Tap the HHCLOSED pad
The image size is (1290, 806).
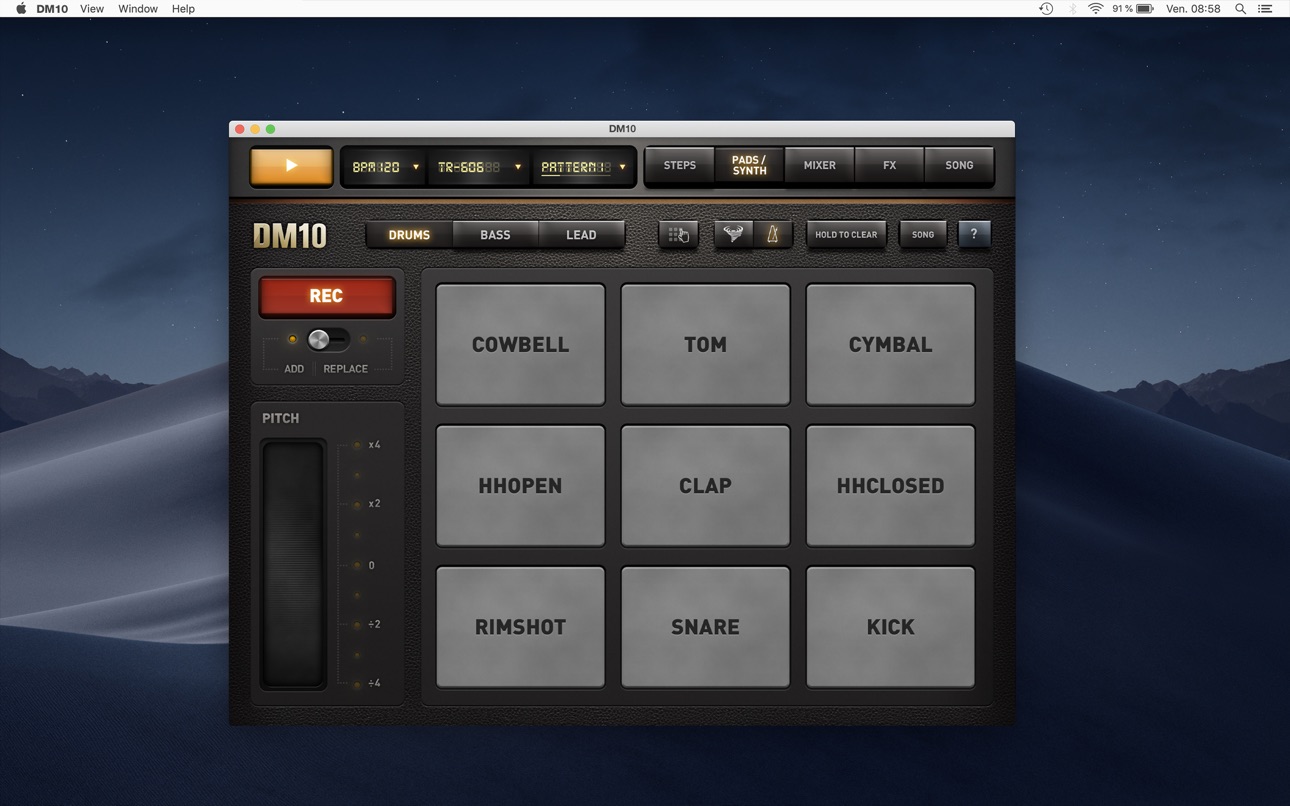890,485
